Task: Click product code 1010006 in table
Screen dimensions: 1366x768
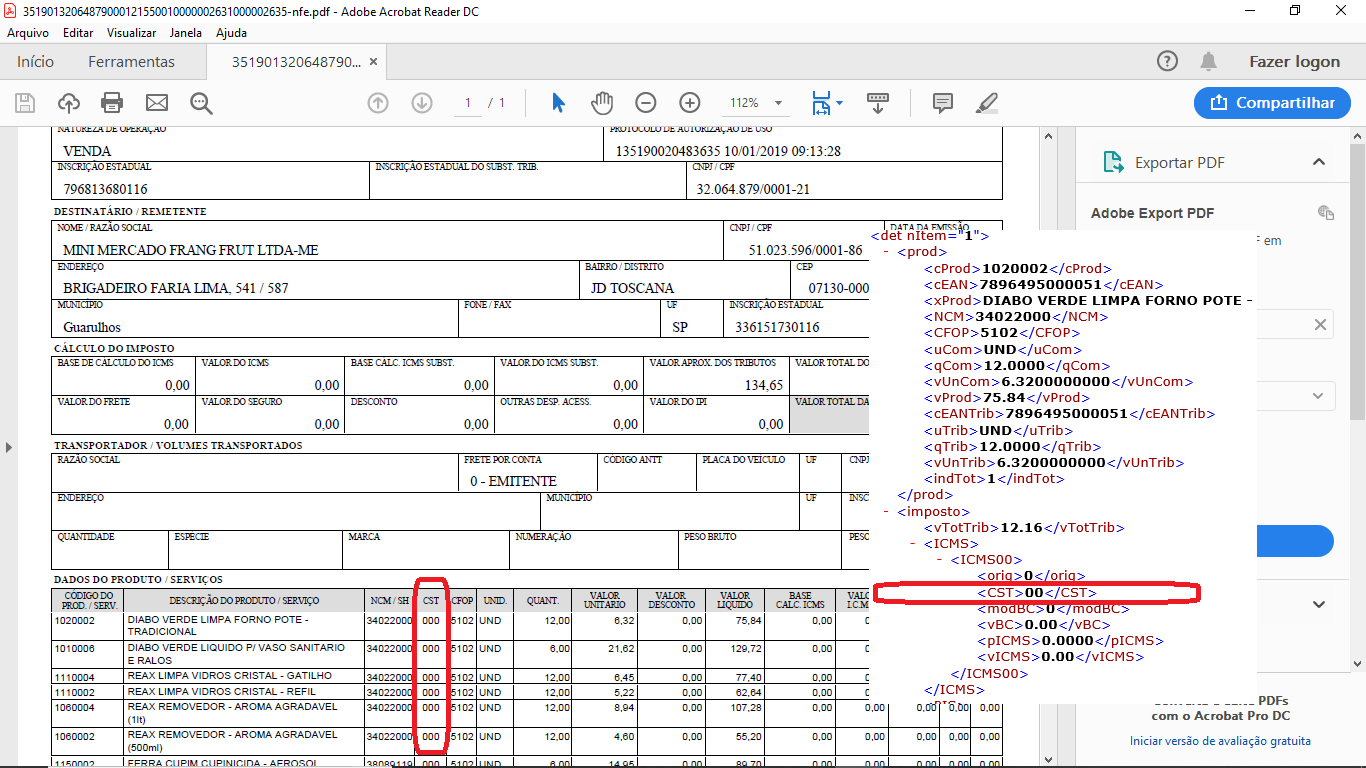Action: click(x=75, y=648)
